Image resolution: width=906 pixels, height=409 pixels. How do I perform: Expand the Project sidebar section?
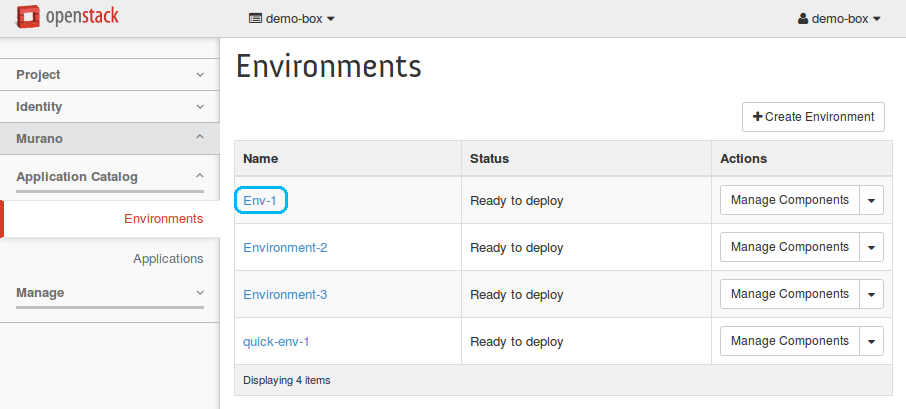[x=109, y=75]
